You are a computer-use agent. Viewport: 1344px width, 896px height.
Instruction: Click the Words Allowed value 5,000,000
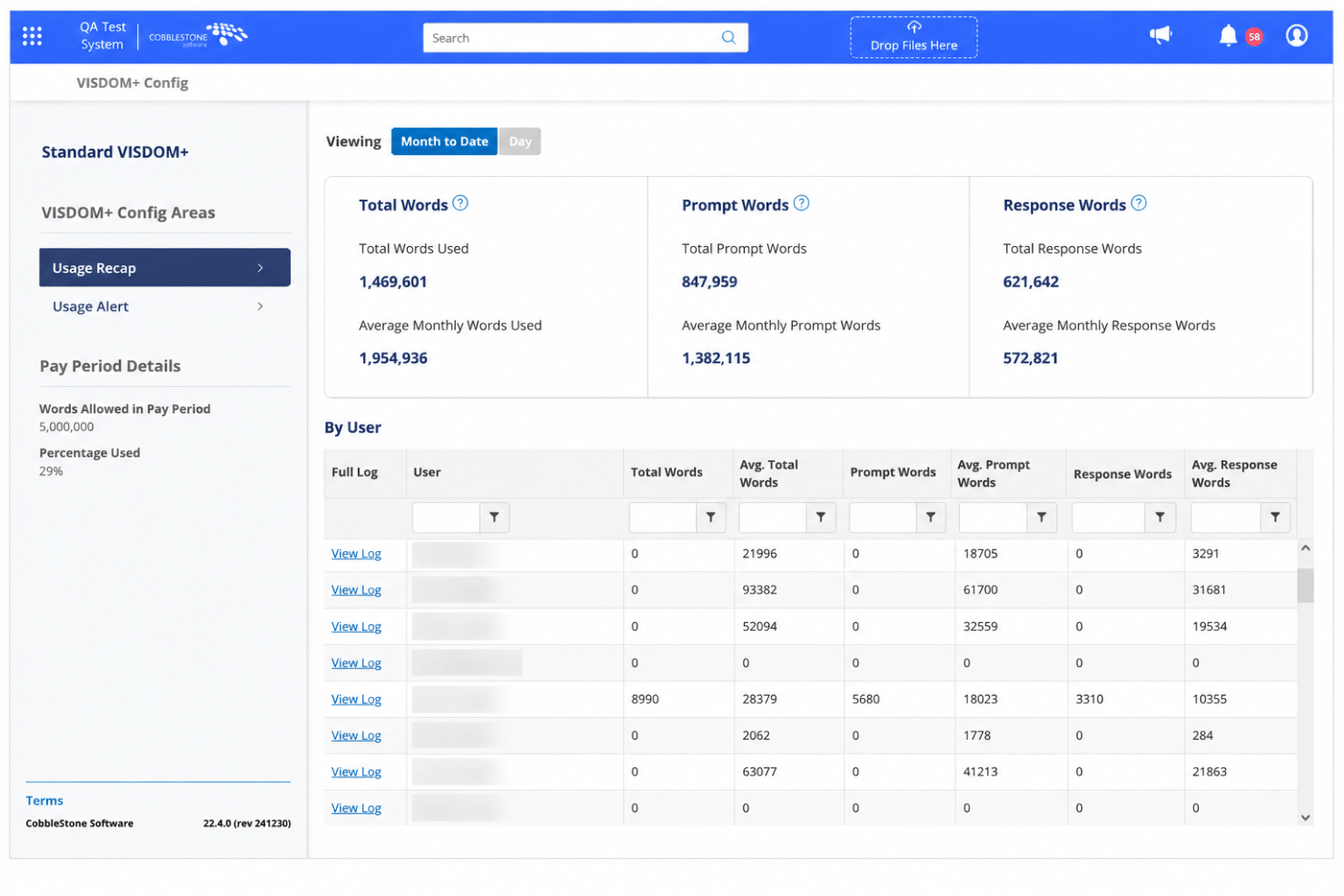(x=66, y=427)
